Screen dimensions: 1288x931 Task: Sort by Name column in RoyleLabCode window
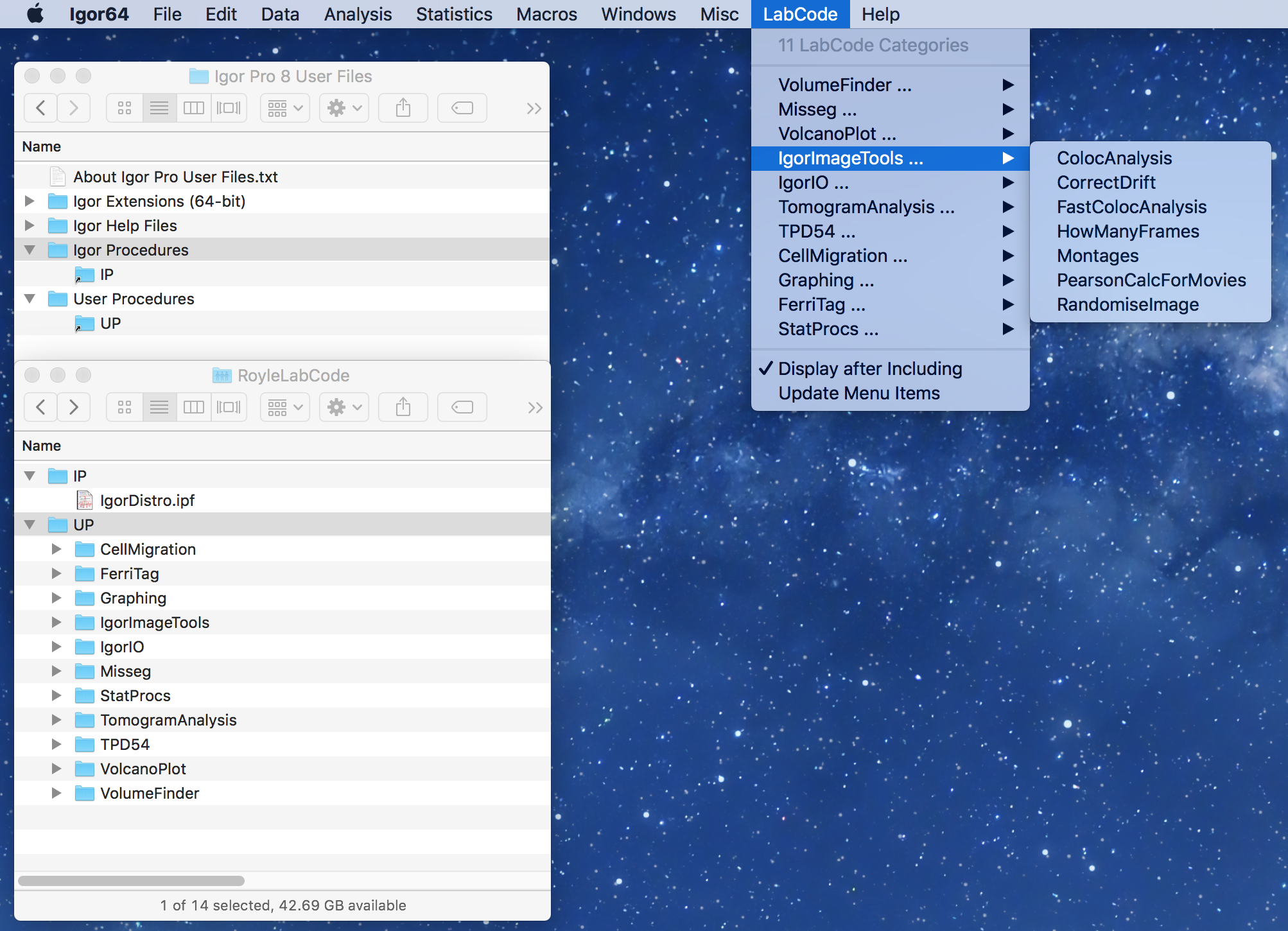coord(282,446)
